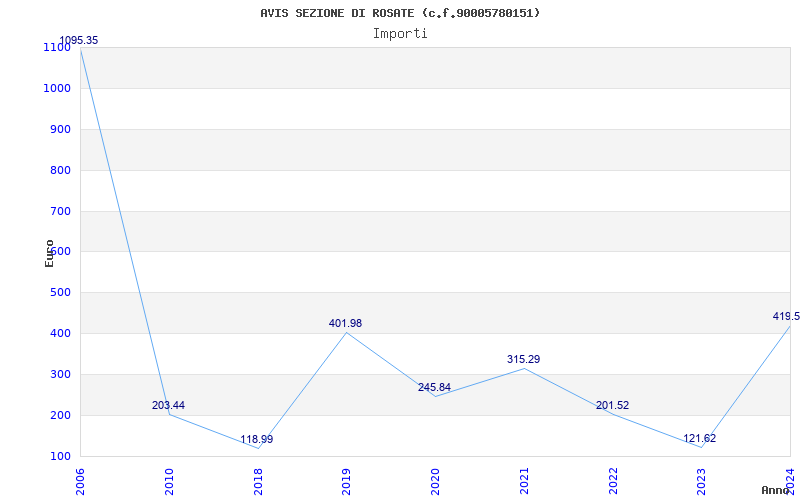Image resolution: width=800 pixels, height=500 pixels.
Task: Click the 100 y-axis tick label
Action: 60,457
